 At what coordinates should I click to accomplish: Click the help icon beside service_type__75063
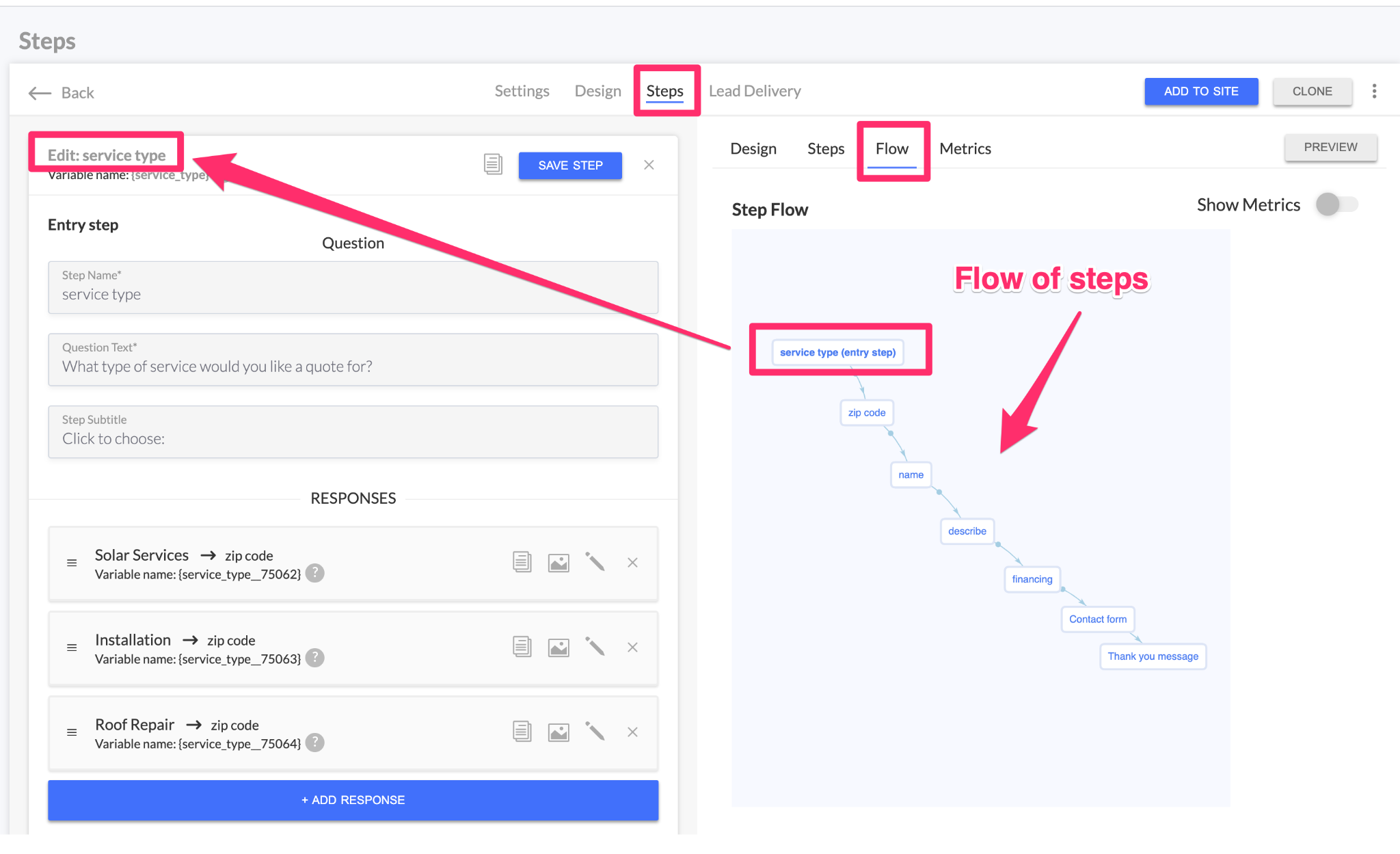pos(315,658)
